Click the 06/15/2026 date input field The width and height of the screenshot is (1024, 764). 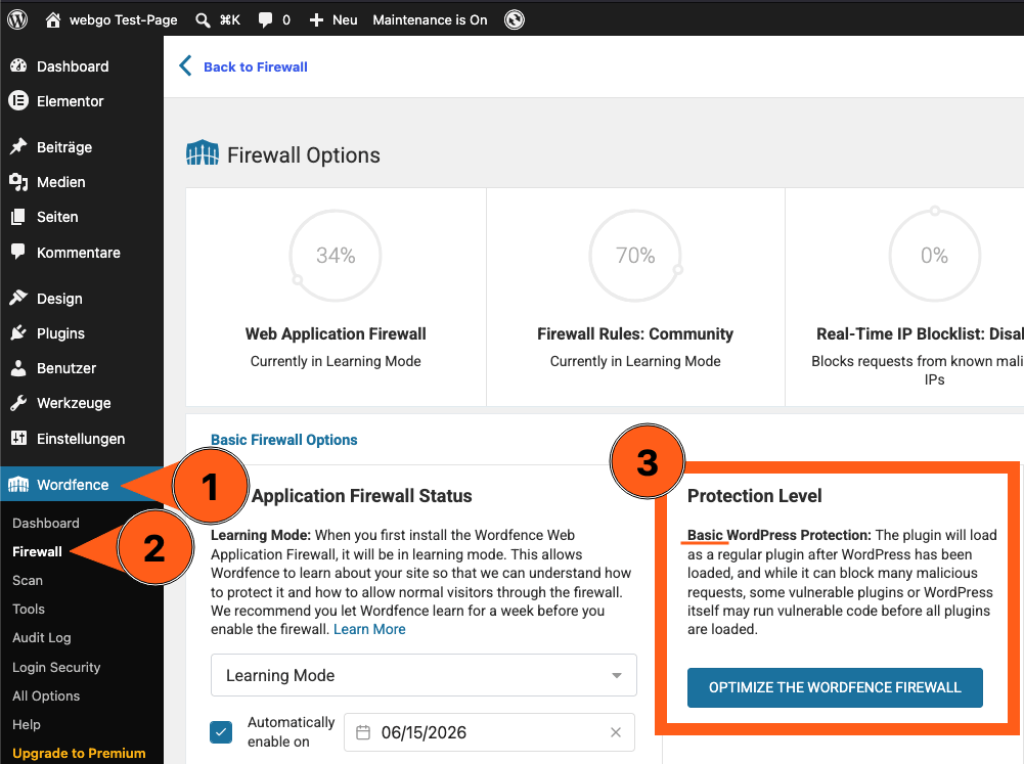[x=489, y=733]
